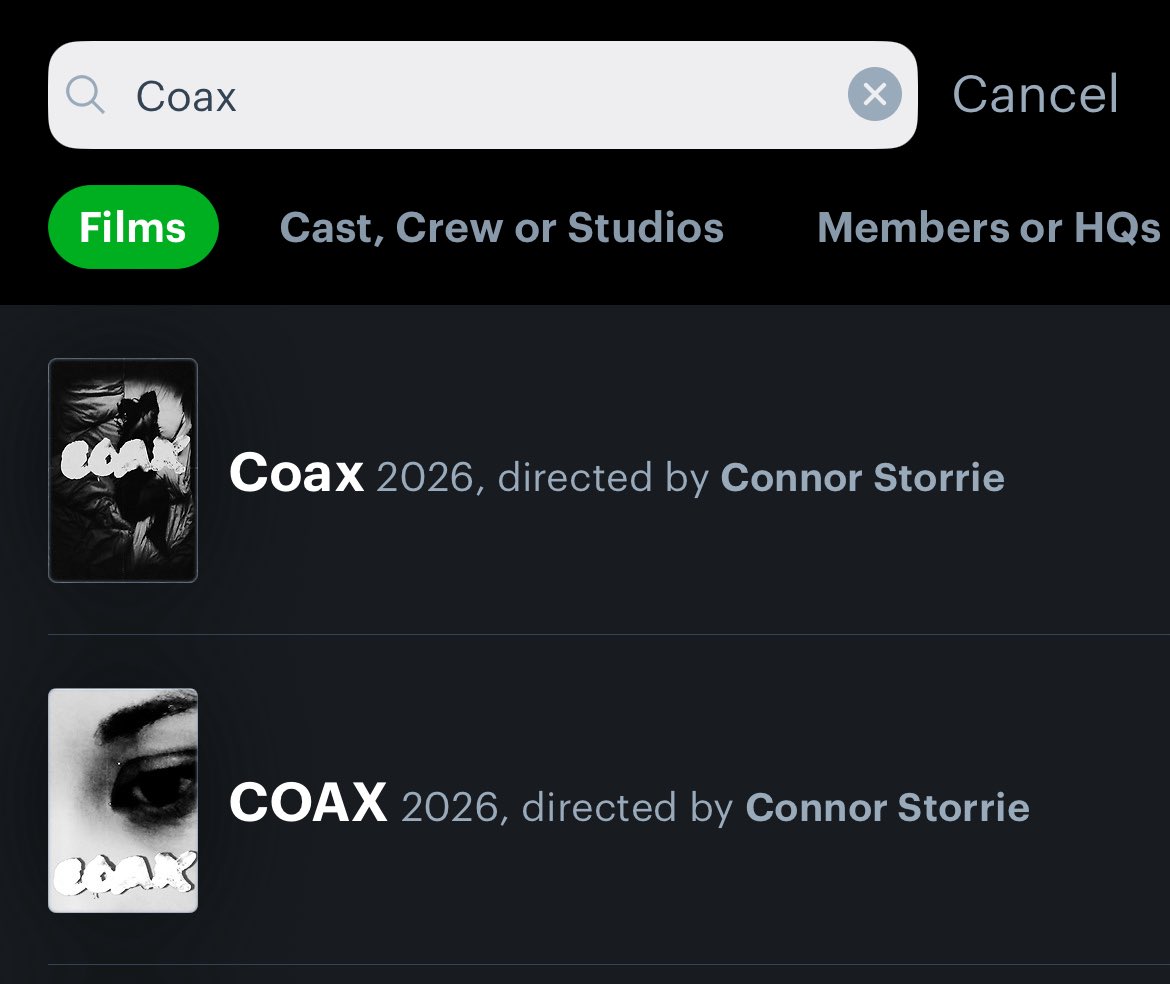Tap the empty area right of the word Coax in the search bar
Viewport: 1170px width, 984px height.
point(537,95)
